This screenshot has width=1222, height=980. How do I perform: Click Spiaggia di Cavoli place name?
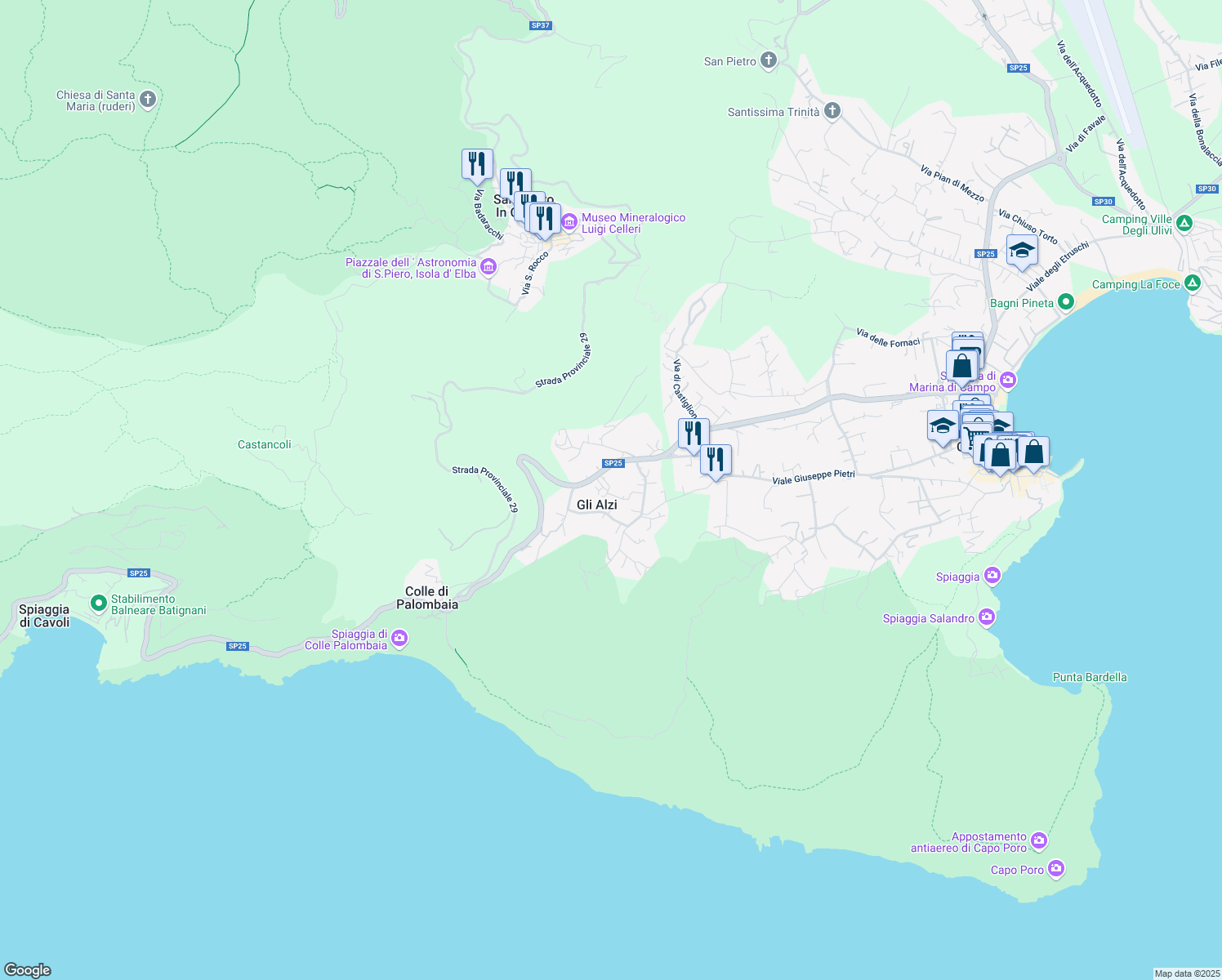[44, 616]
